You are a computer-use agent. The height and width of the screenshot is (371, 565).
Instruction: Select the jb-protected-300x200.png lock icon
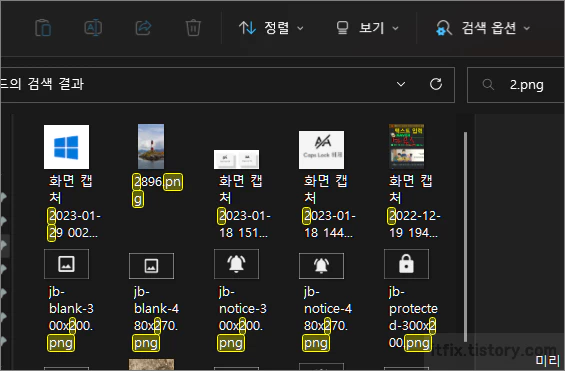406,264
